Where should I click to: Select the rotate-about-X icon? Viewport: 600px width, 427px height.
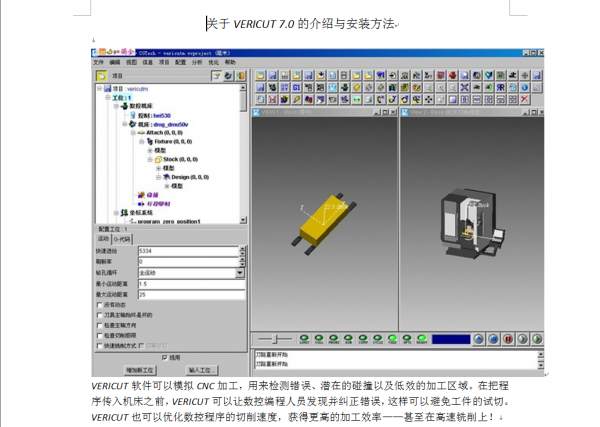point(380,99)
